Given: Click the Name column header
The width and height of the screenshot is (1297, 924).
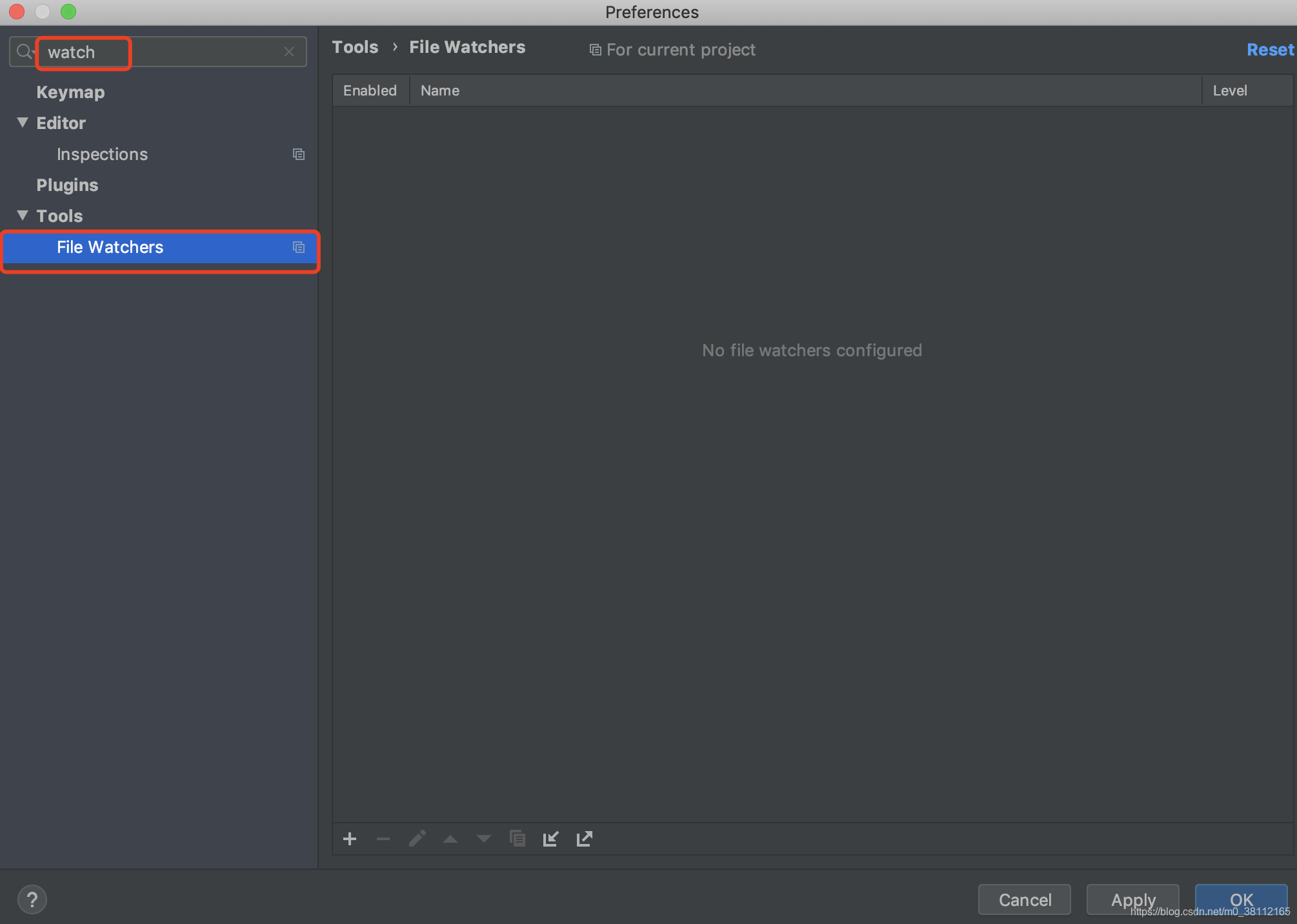Looking at the screenshot, I should click(440, 90).
